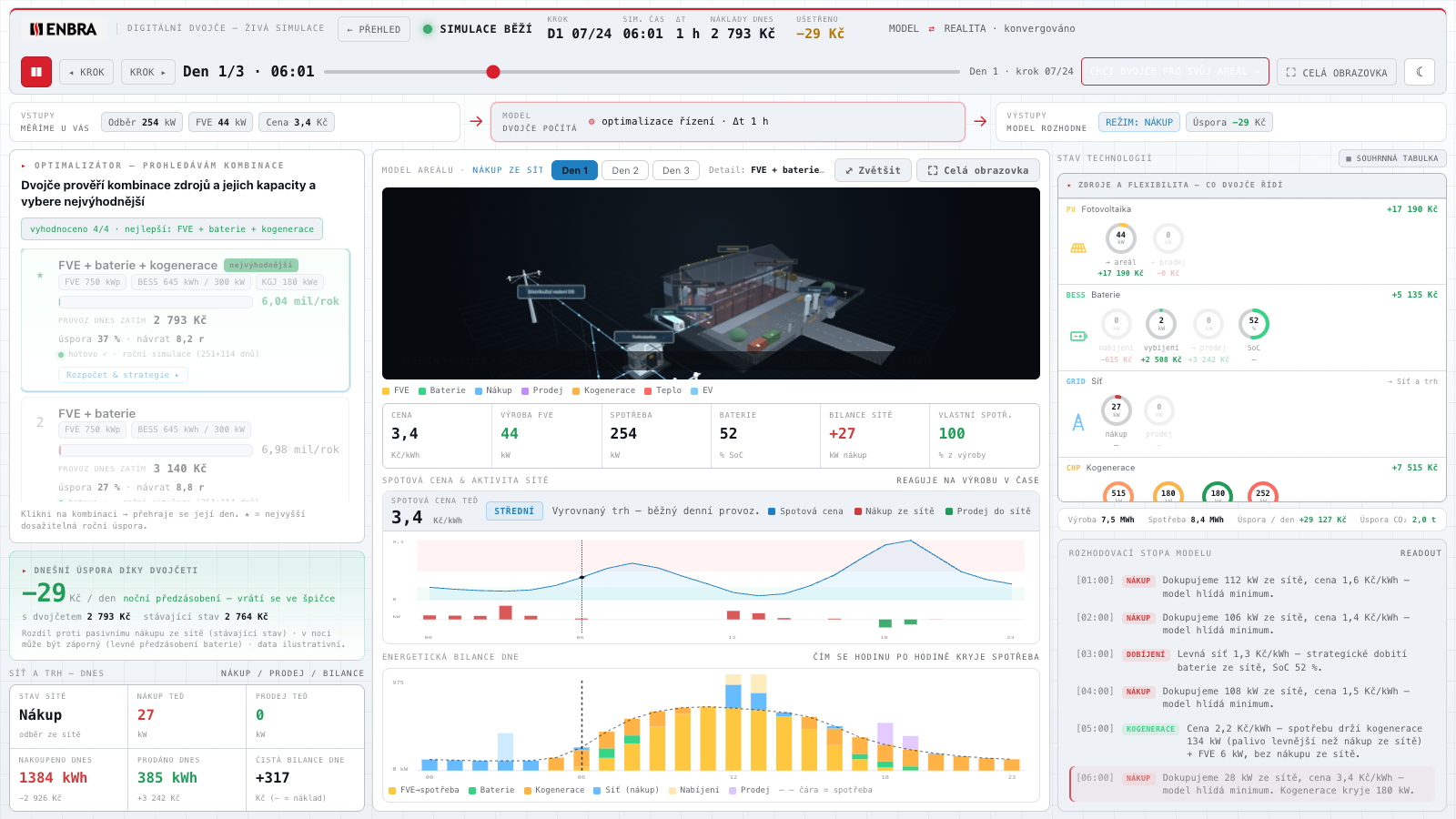The image size is (1456, 819).
Task: Click the ENBRA logo
Action: pos(63,29)
